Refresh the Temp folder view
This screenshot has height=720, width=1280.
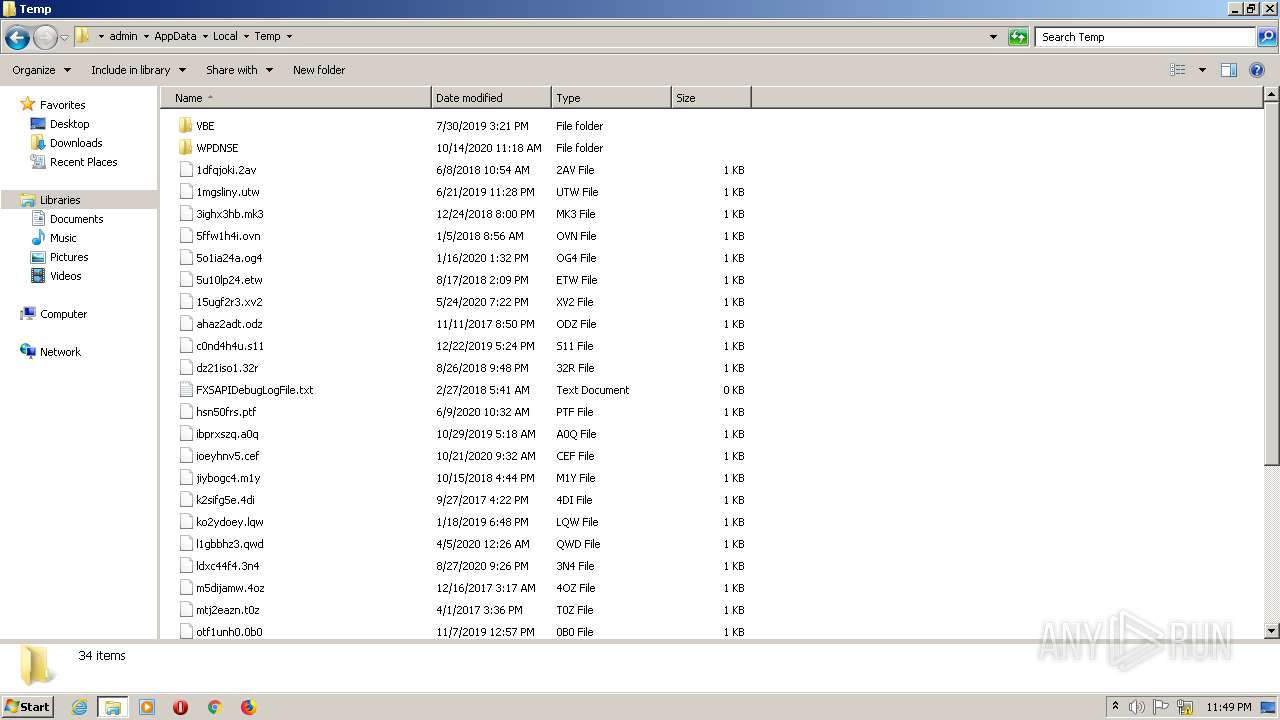coord(1018,37)
